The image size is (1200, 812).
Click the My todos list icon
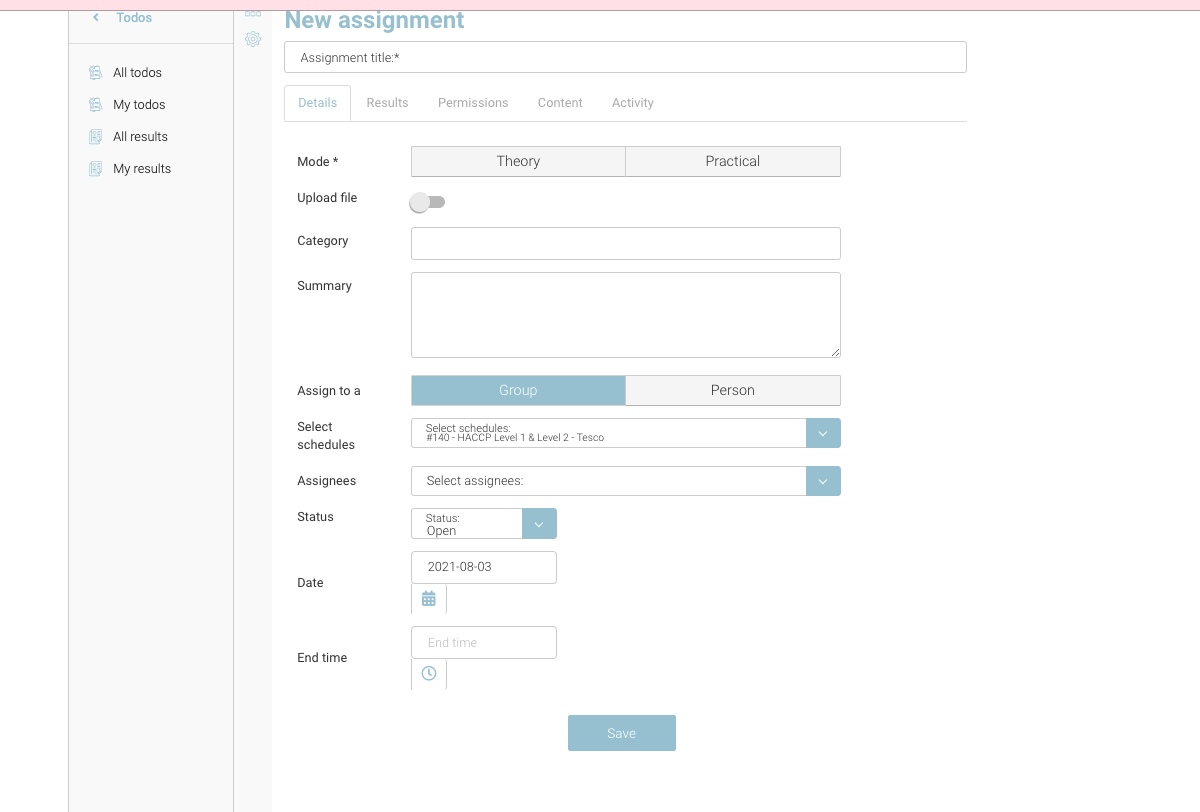[95, 105]
